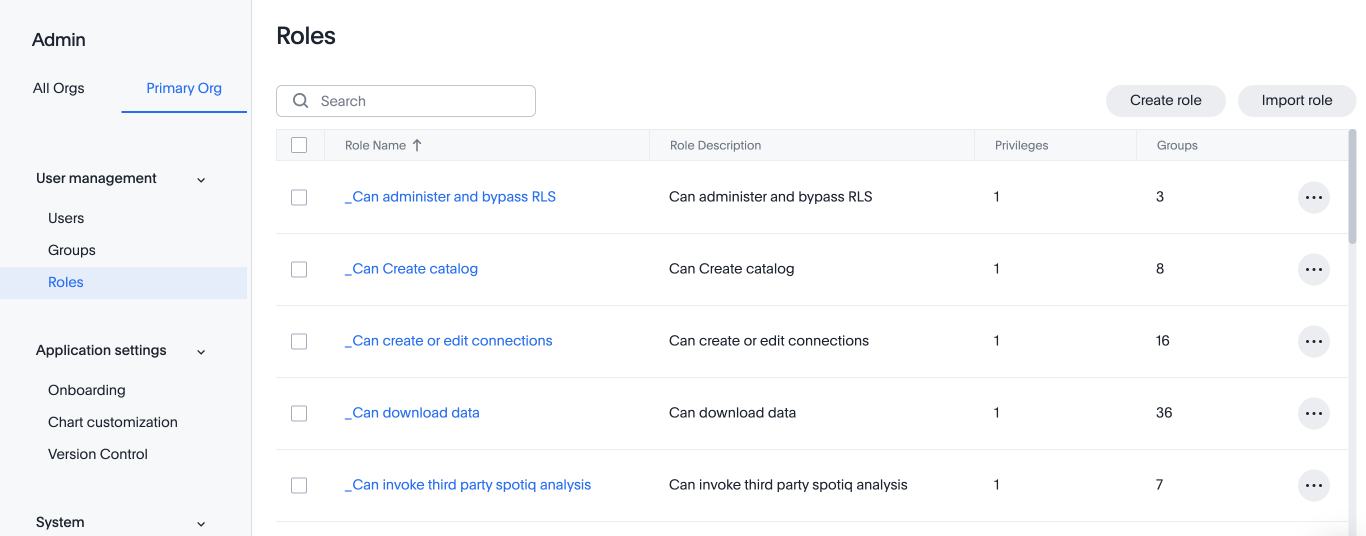Open more options for _Can Create catalog

pos(1314,270)
